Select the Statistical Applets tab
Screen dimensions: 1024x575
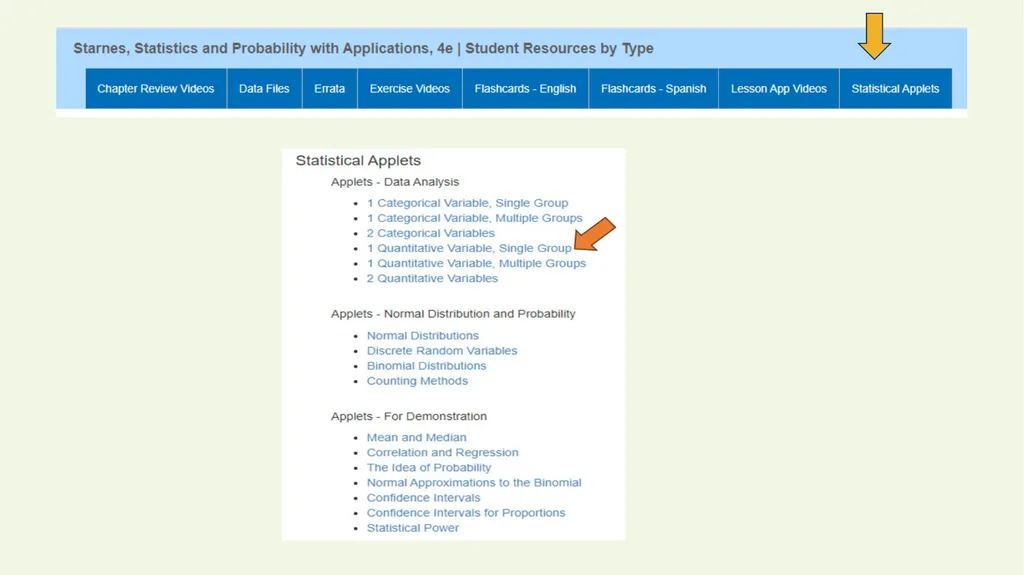[x=895, y=88]
